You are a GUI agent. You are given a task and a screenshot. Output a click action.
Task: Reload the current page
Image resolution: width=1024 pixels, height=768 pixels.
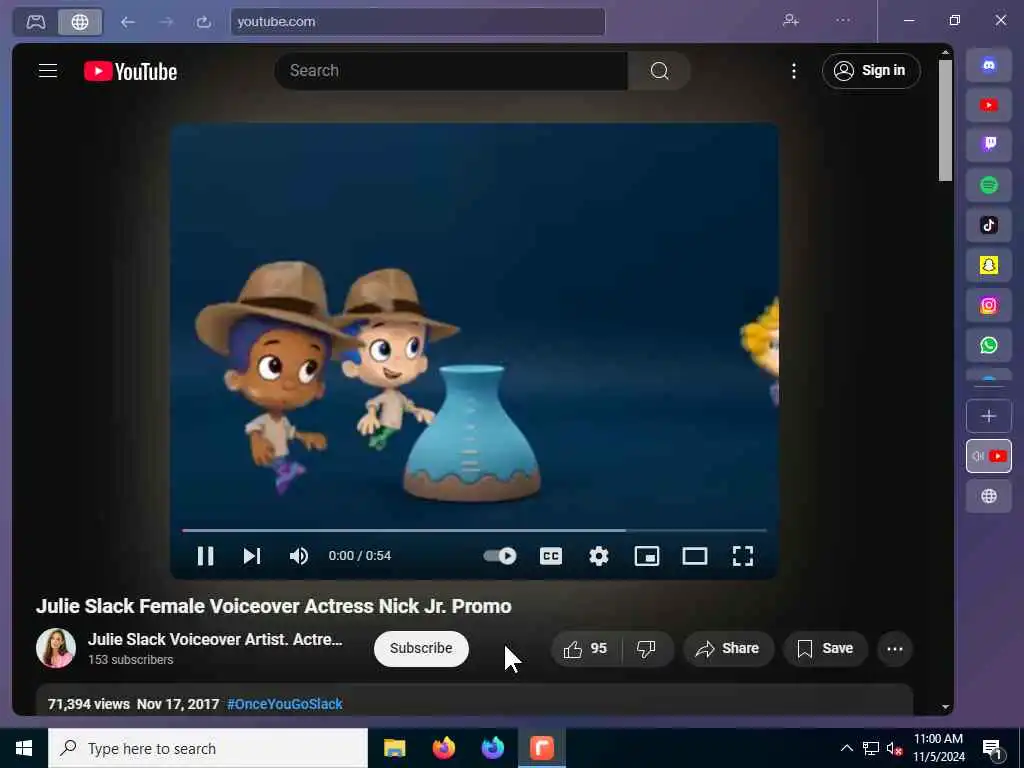click(x=204, y=22)
